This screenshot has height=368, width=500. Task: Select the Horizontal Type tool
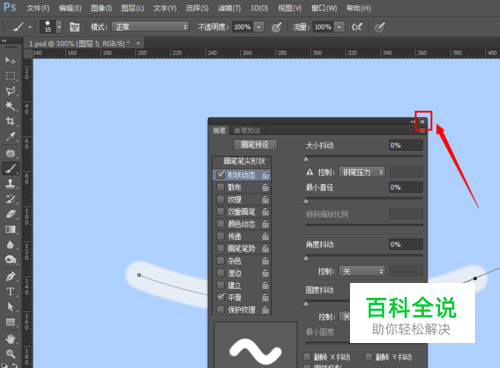[10, 292]
